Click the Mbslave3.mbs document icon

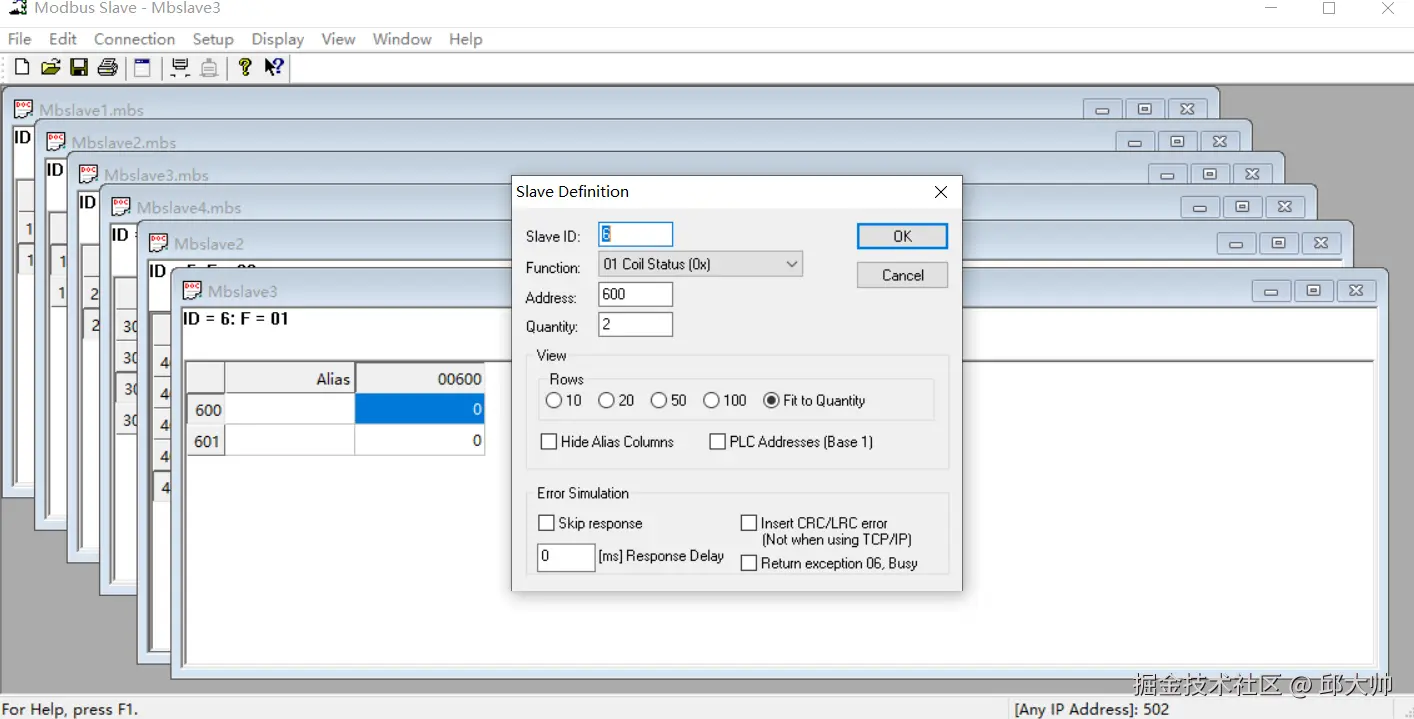(89, 174)
